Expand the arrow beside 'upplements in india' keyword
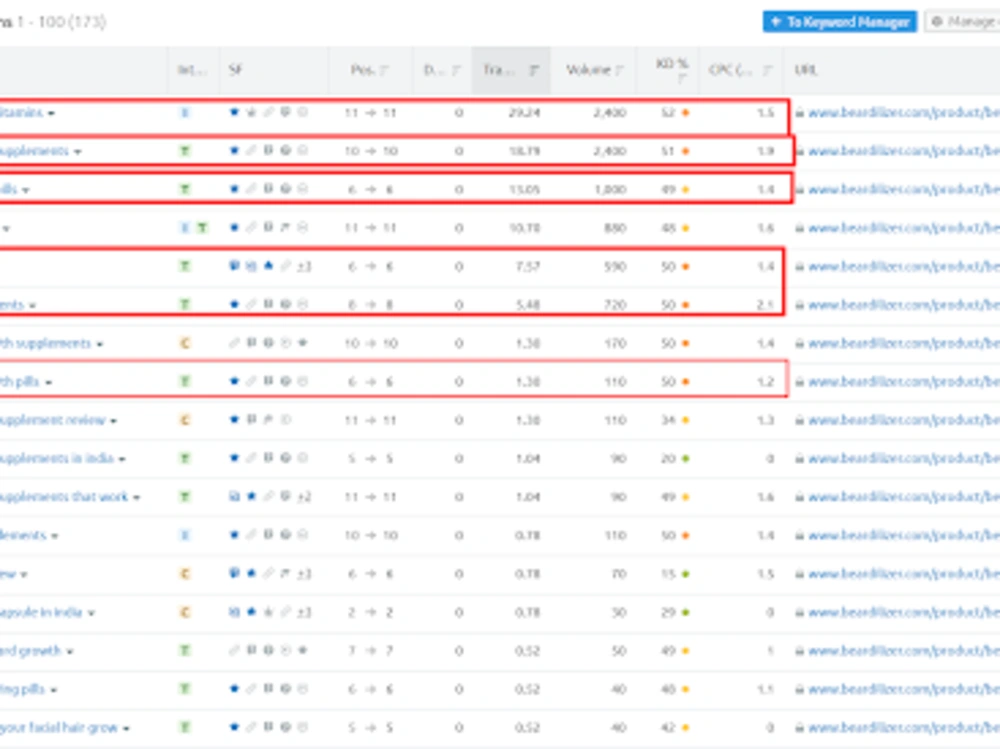The height and width of the screenshot is (749, 1000). point(122,459)
